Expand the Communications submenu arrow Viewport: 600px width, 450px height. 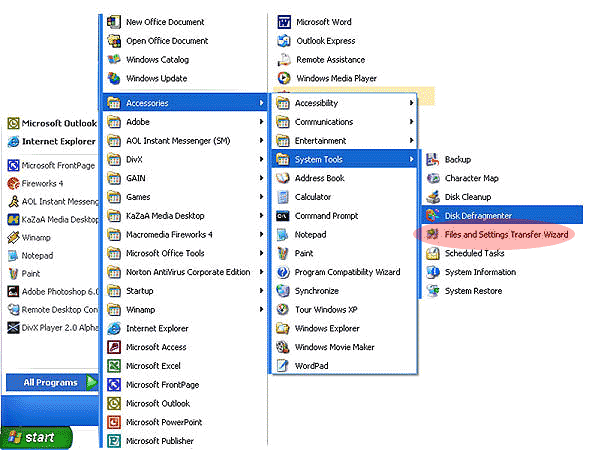point(411,121)
